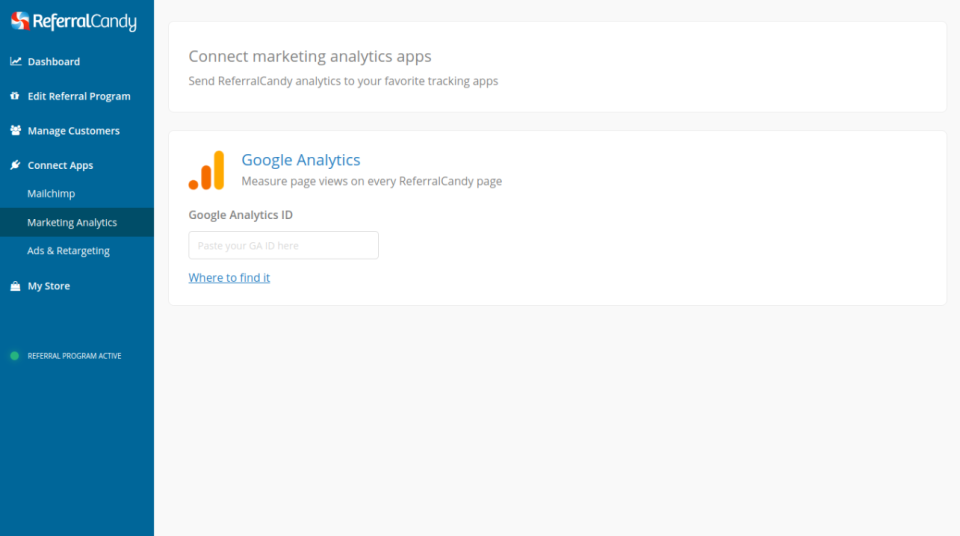Click the My Store bag icon
This screenshot has width=960, height=536.
15,286
